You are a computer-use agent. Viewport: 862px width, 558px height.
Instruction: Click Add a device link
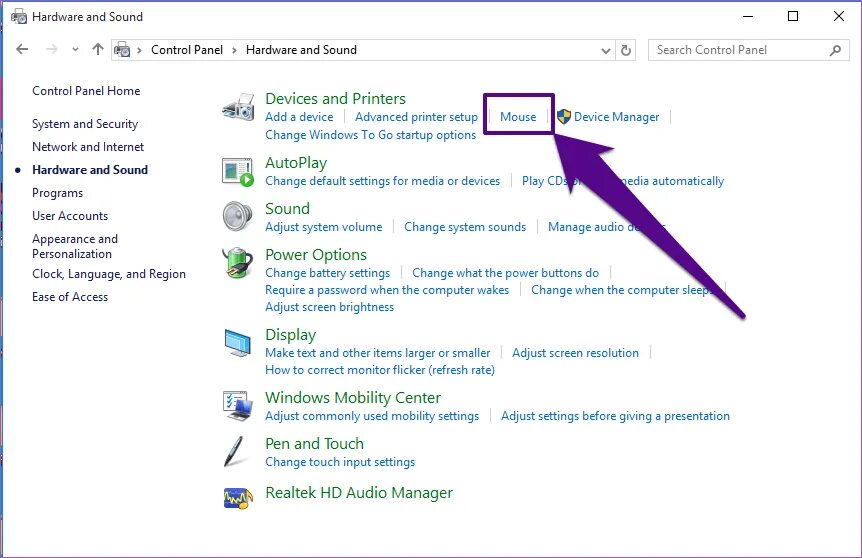point(299,117)
